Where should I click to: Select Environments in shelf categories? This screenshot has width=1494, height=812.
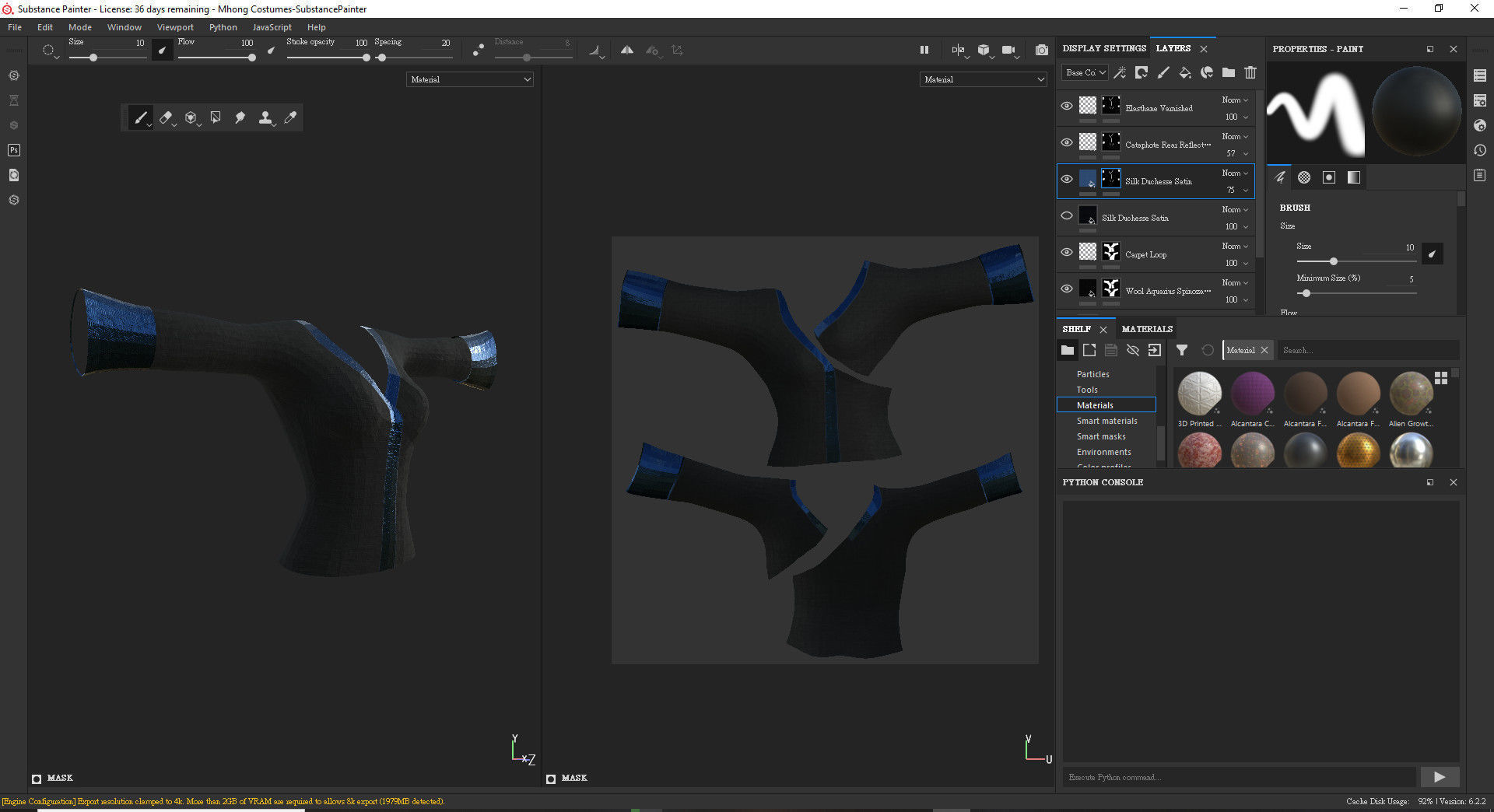click(1103, 452)
